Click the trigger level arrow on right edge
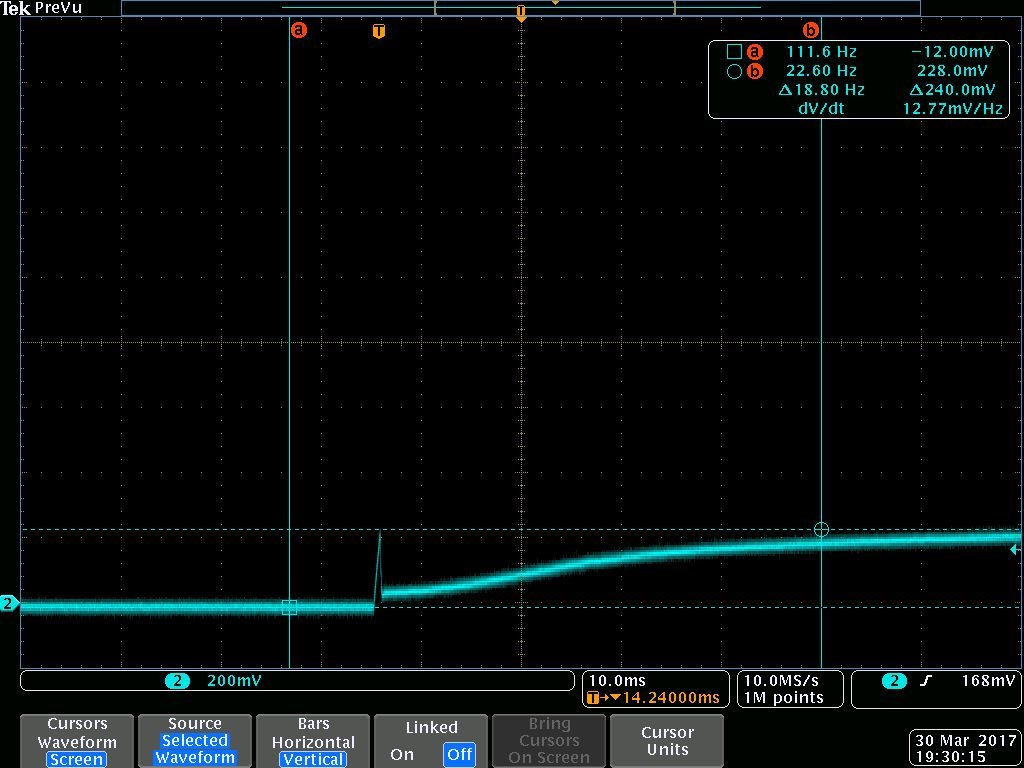Viewport: 1024px width, 768px height. [x=1015, y=550]
